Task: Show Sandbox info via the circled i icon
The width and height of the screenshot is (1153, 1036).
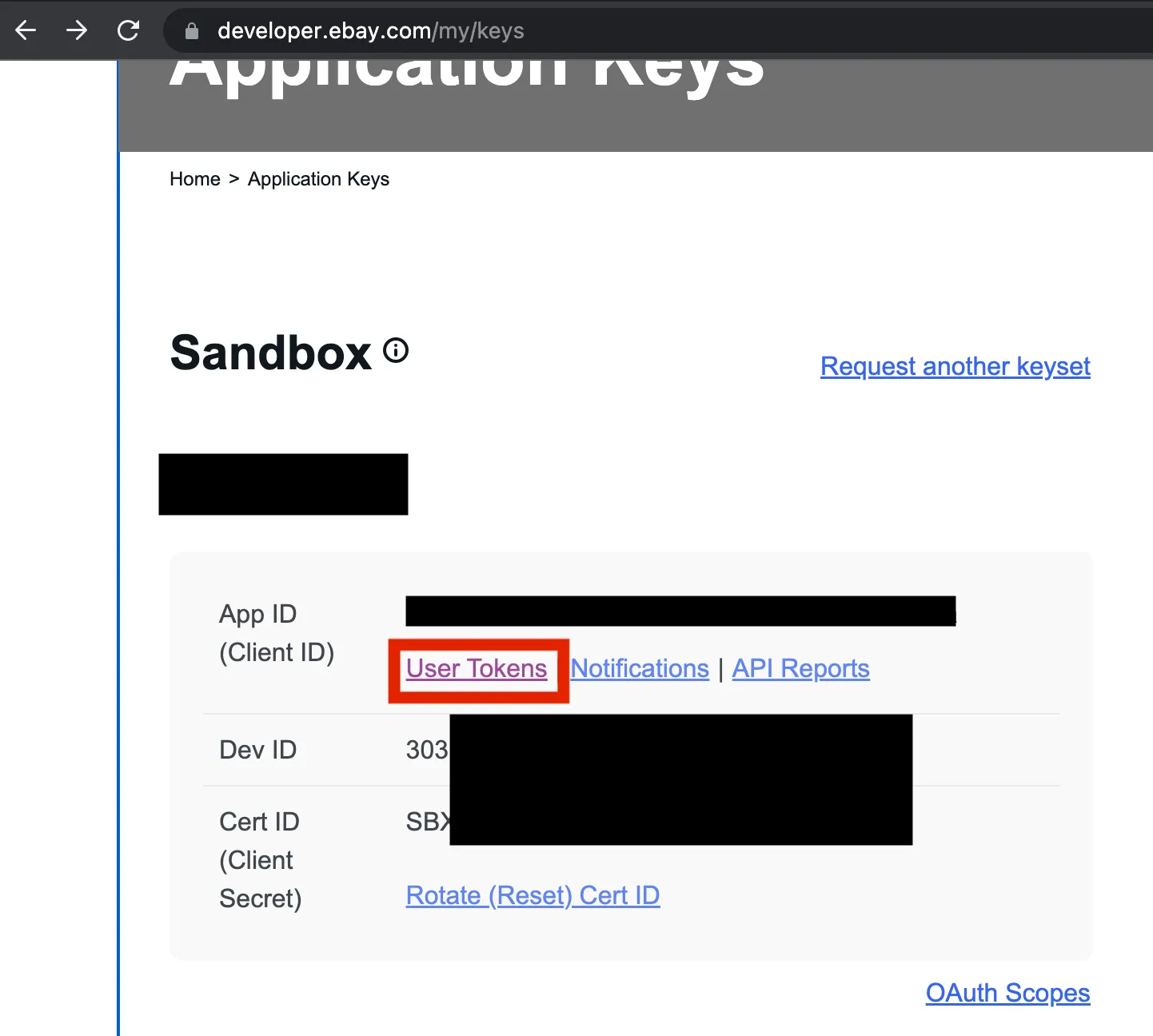Action: [x=396, y=350]
